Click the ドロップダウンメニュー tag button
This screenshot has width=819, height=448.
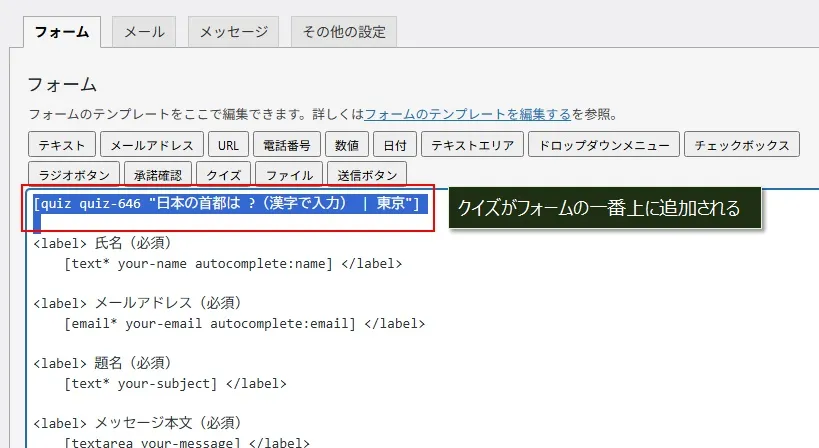pyautogui.click(x=604, y=145)
